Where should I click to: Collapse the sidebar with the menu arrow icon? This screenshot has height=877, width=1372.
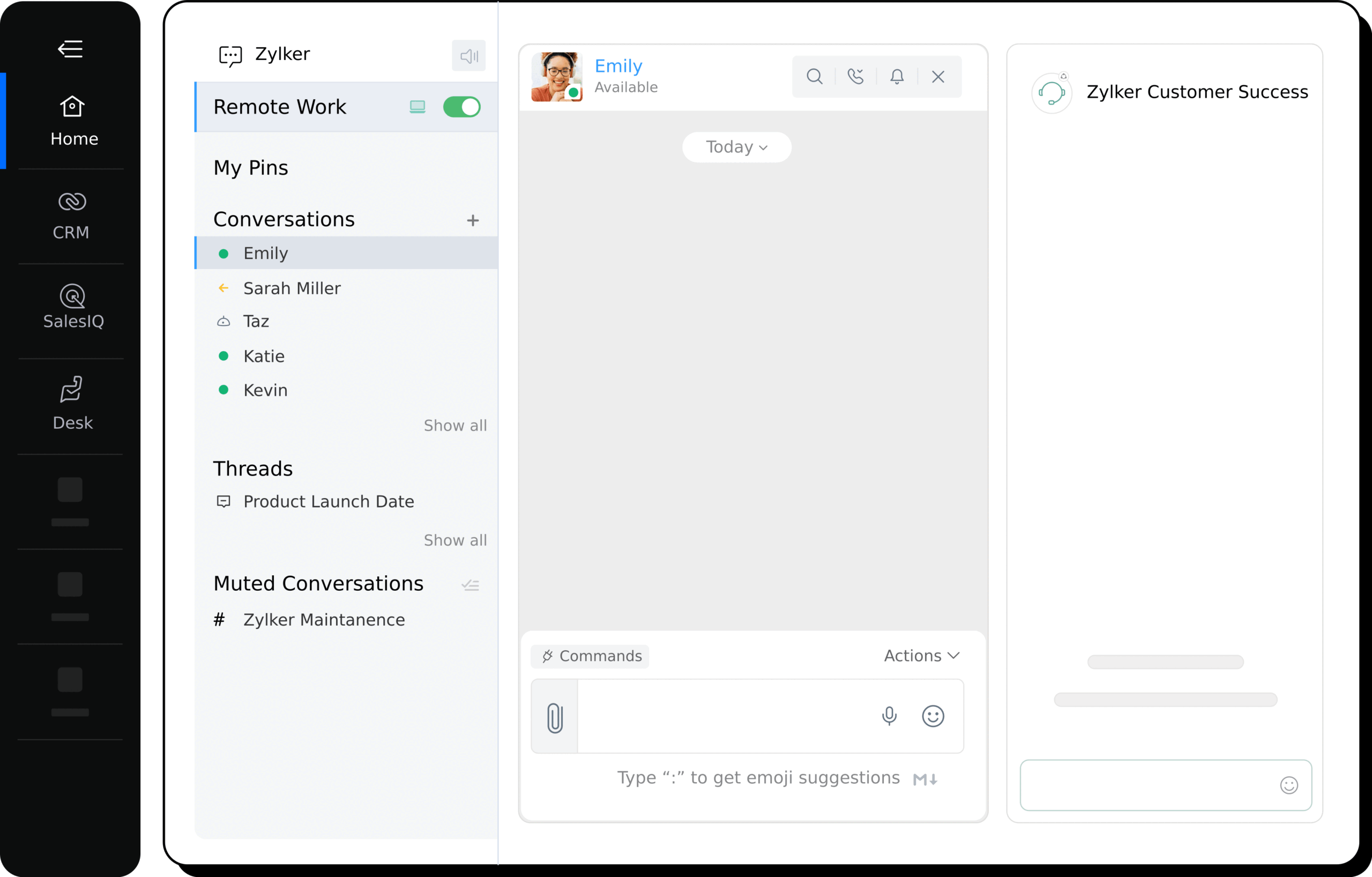point(71,49)
